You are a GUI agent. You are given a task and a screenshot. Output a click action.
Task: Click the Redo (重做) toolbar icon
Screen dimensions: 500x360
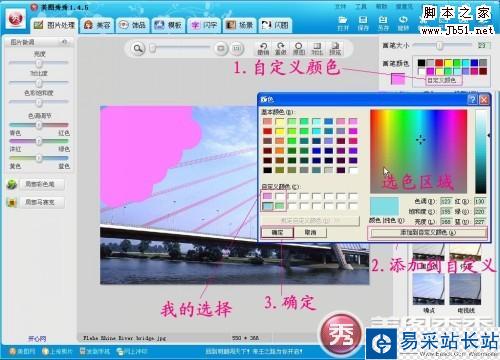(281, 49)
